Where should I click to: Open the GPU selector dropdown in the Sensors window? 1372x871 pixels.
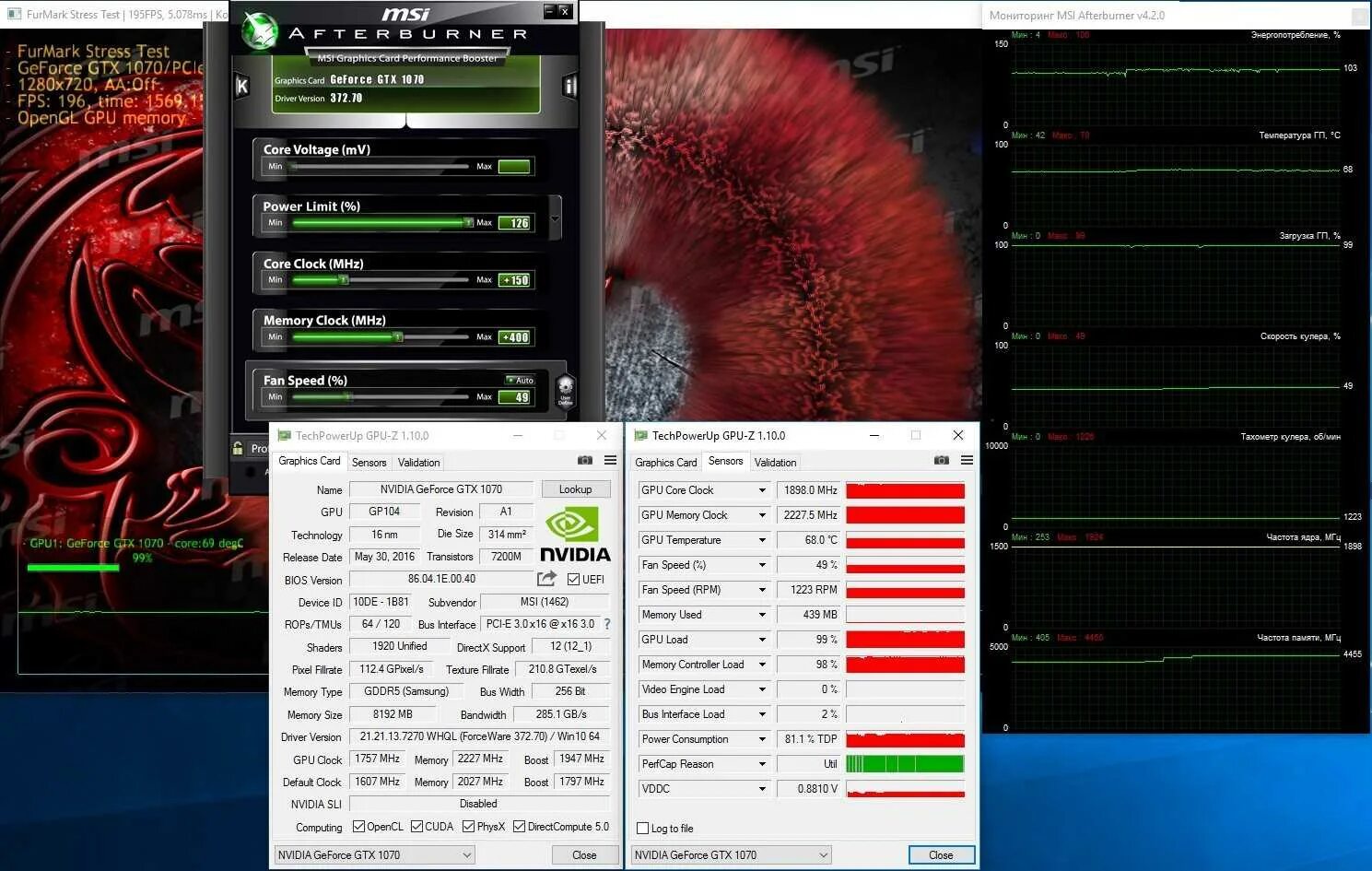732,855
